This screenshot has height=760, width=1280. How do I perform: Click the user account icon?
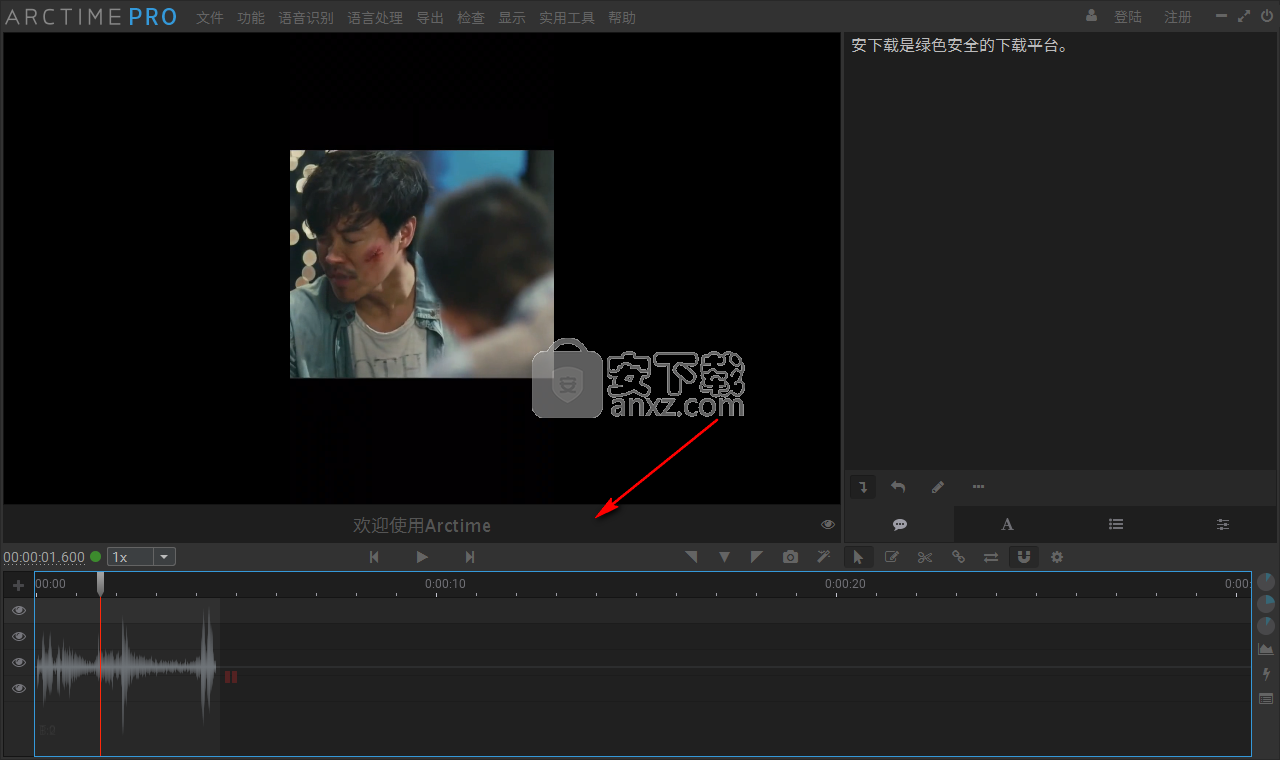pos(1091,16)
